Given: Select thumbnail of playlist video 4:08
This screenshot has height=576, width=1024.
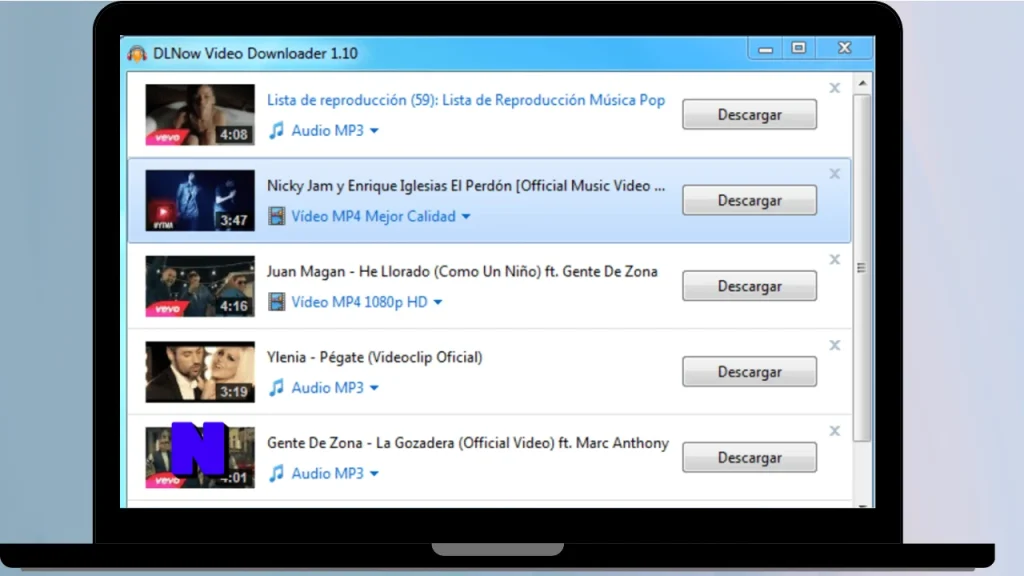Looking at the screenshot, I should click(x=200, y=114).
